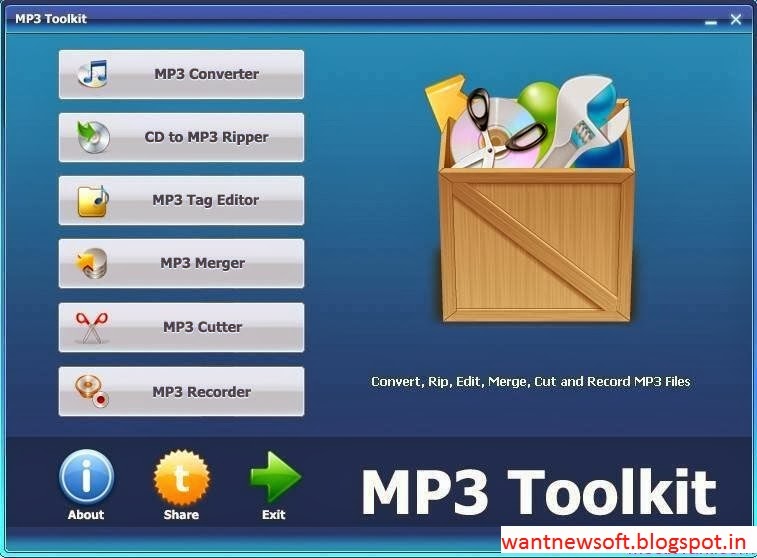Image resolution: width=757 pixels, height=558 pixels.
Task: Launch the MP3 Recorder
Action: click(182, 391)
